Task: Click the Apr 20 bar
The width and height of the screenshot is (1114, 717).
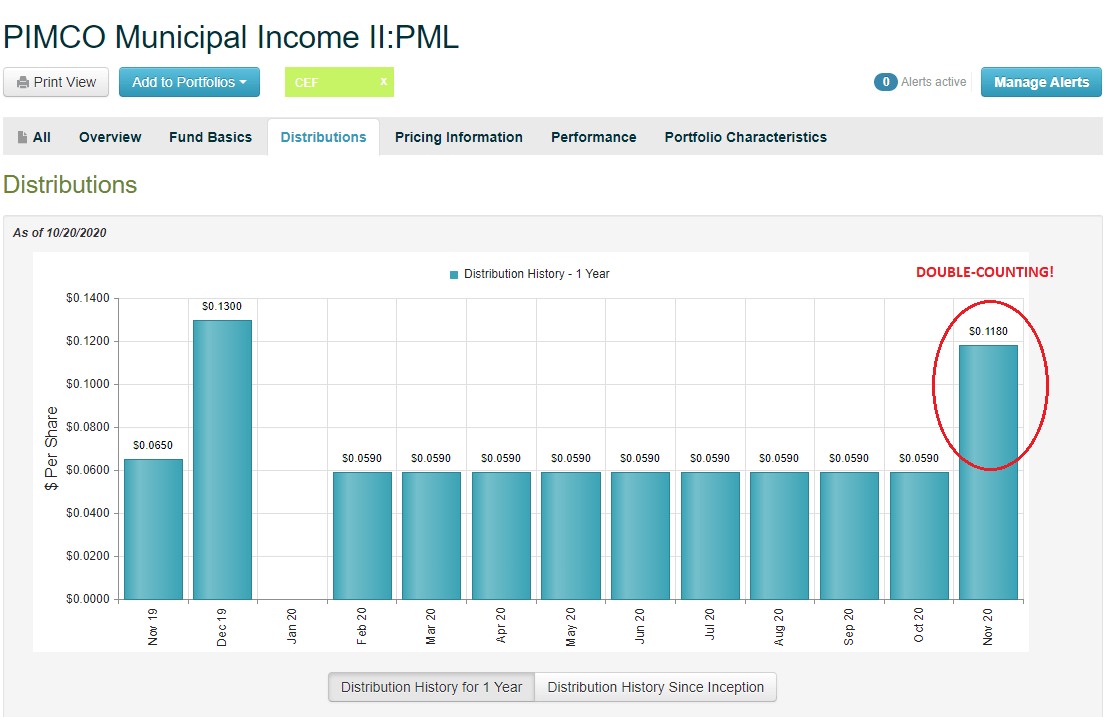Action: pyautogui.click(x=501, y=536)
